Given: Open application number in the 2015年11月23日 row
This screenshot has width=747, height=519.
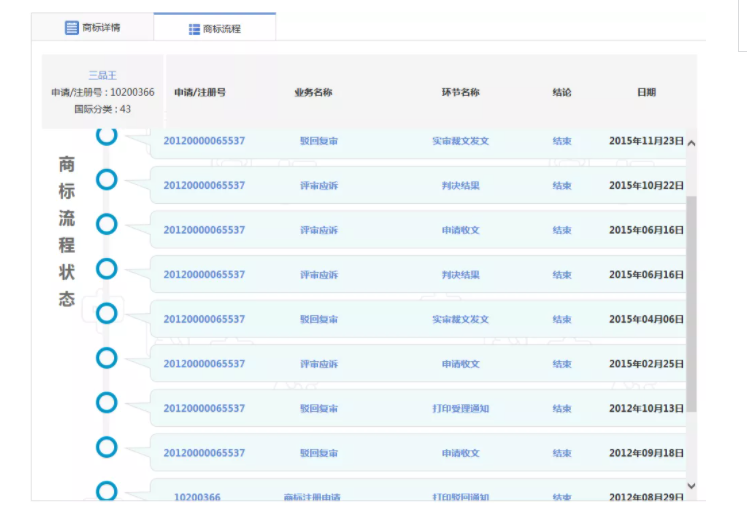Looking at the screenshot, I should click(204, 141).
